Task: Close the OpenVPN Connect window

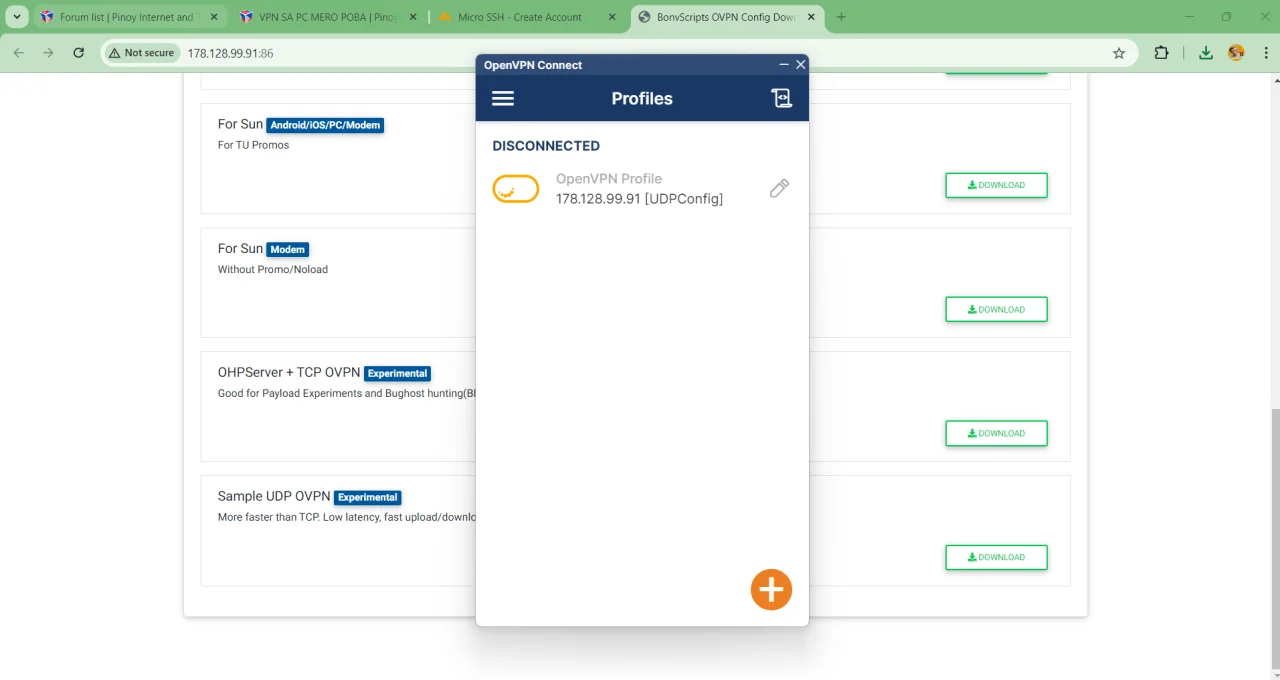Action: (x=800, y=65)
